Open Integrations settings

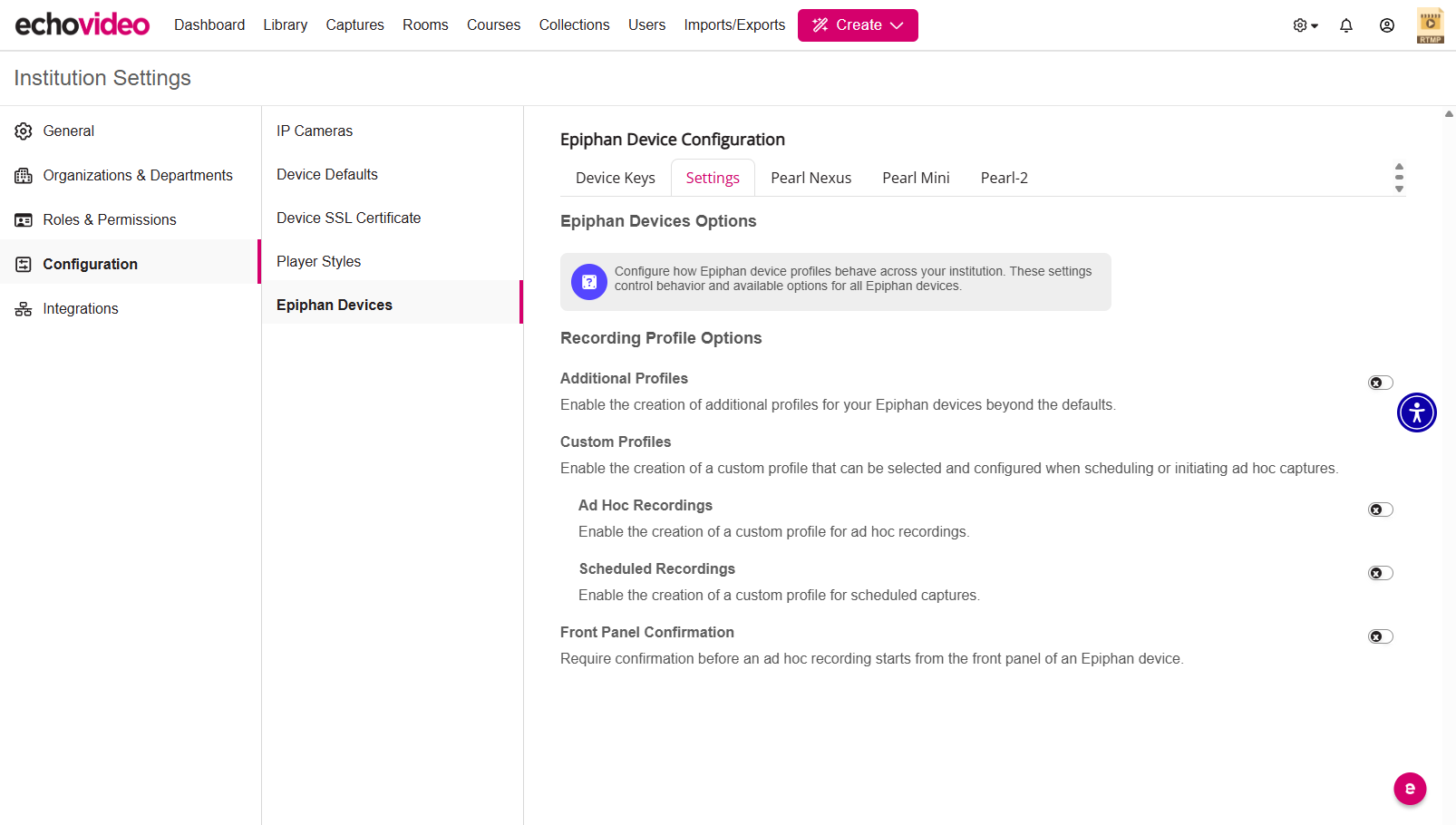pyautogui.click(x=131, y=309)
